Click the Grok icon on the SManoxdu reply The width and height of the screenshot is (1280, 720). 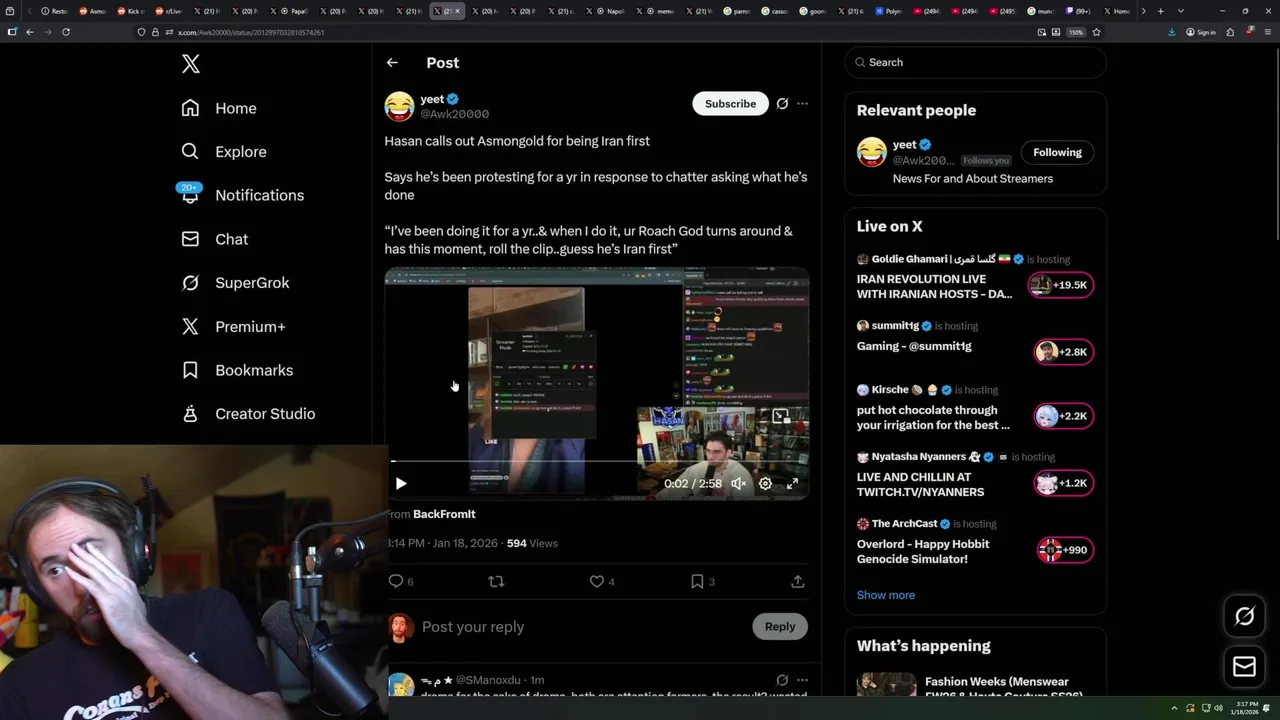pos(782,680)
